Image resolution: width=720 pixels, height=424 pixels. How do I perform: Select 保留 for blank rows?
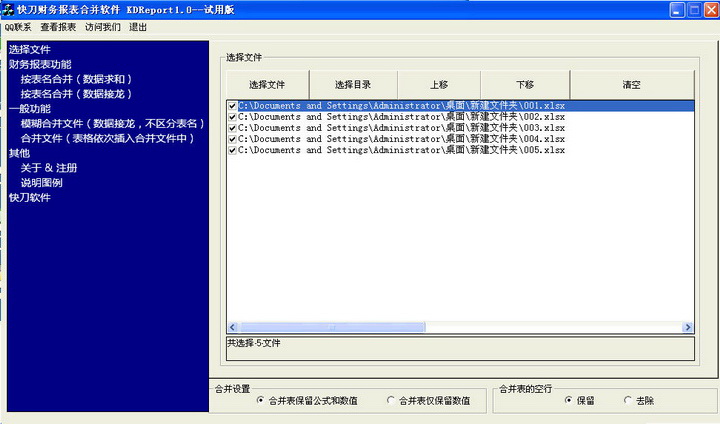(580, 401)
